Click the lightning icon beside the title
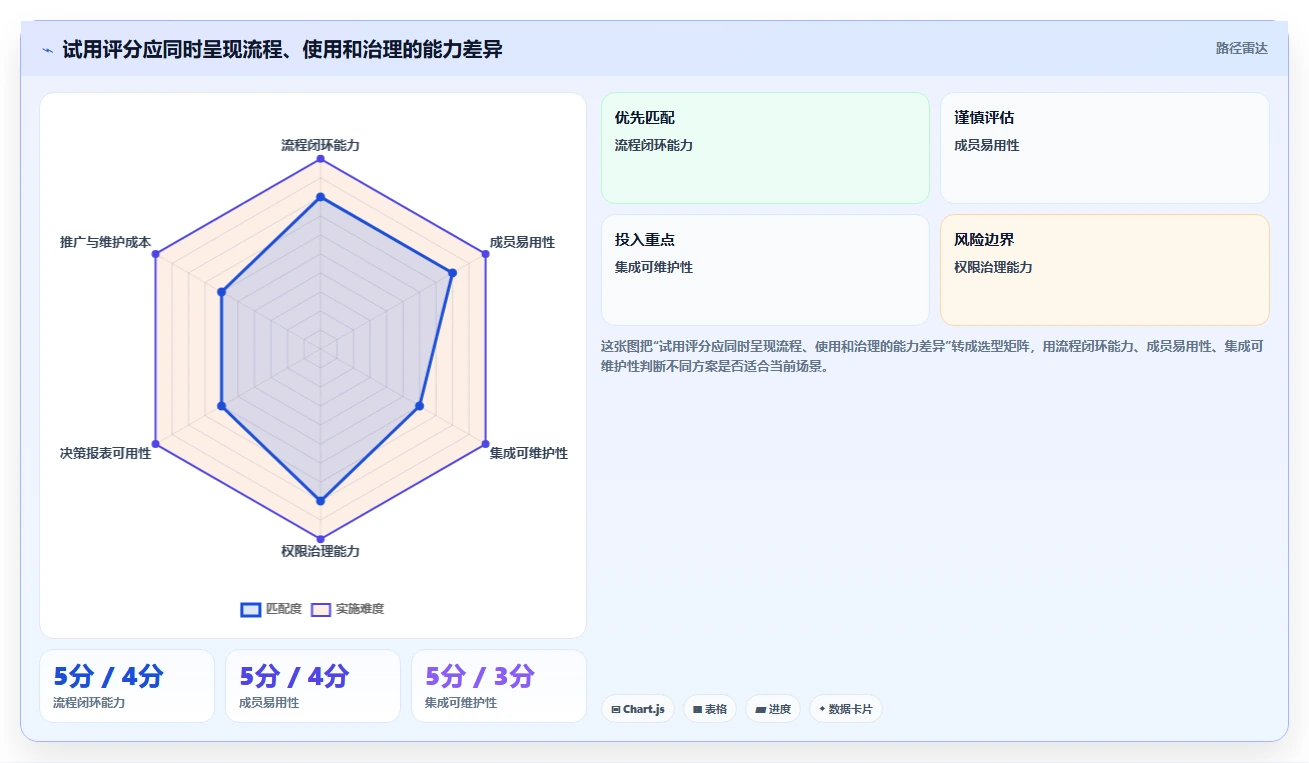This screenshot has height=763, width=1309. click(47, 50)
